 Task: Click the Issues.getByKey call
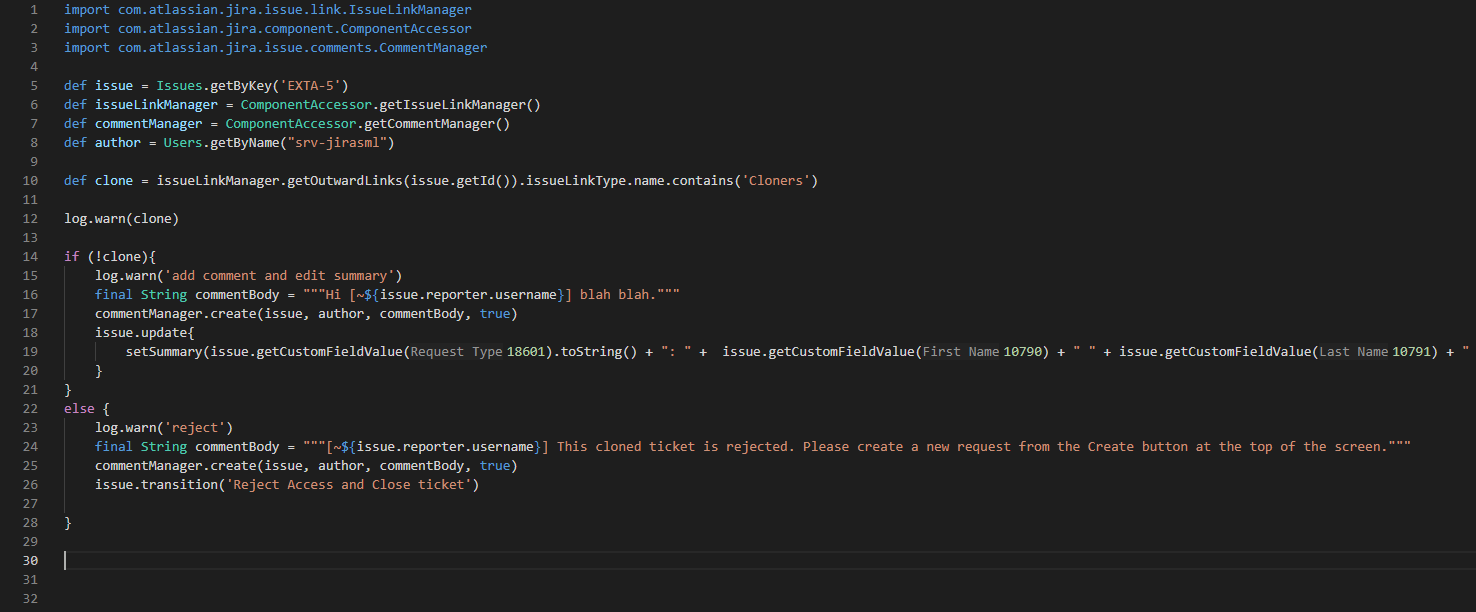pyautogui.click(x=252, y=85)
